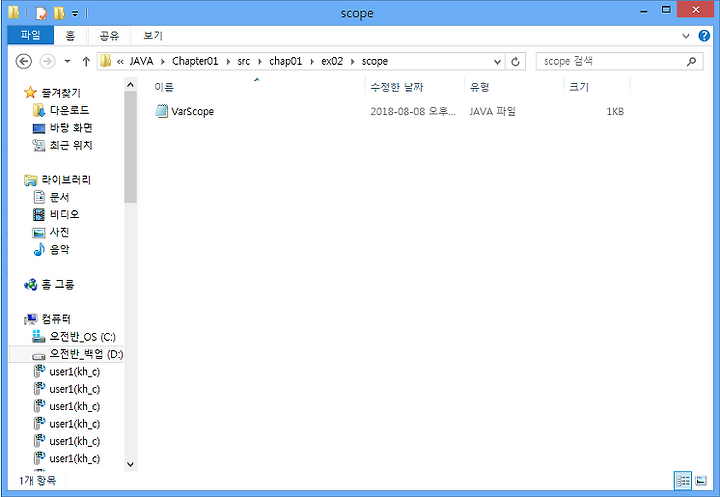Expand the address bar history dropdown
The image size is (720, 497).
(x=497, y=62)
